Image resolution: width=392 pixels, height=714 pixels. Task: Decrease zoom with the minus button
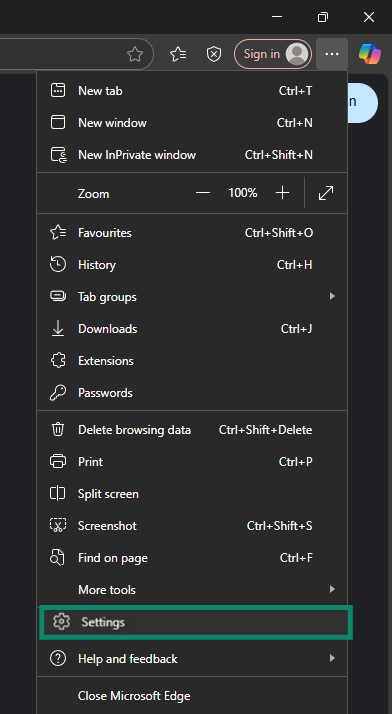click(x=203, y=193)
